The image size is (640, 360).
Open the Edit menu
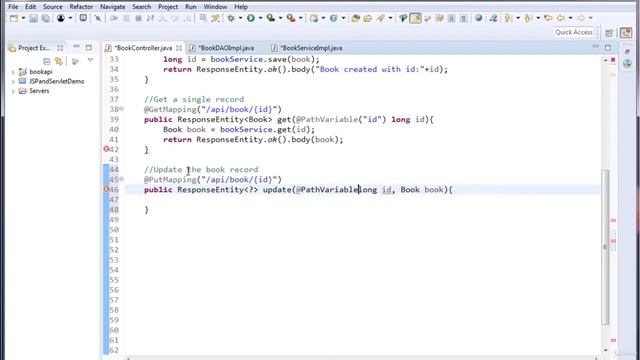30,7
